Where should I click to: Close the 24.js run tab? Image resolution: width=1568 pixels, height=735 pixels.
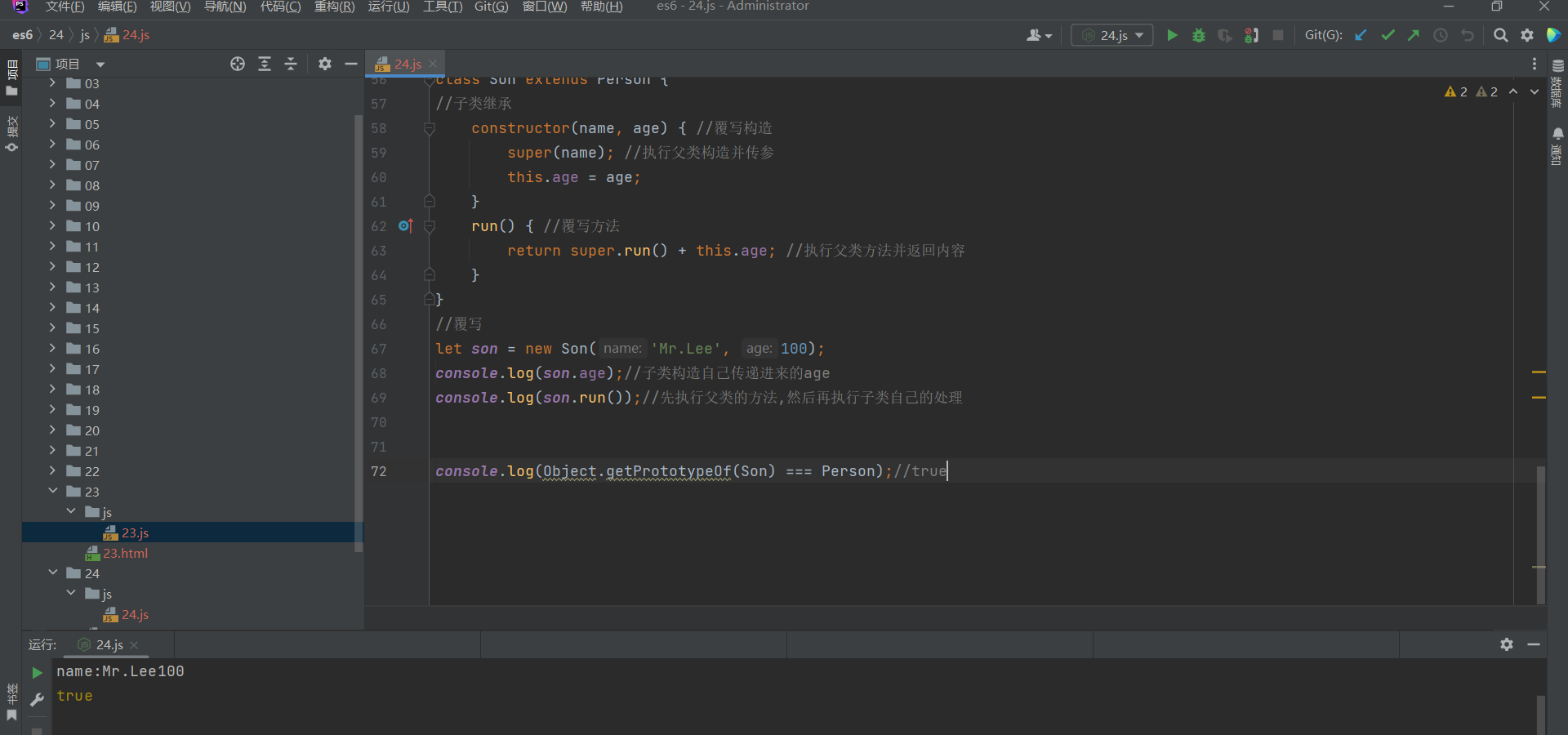click(x=134, y=645)
